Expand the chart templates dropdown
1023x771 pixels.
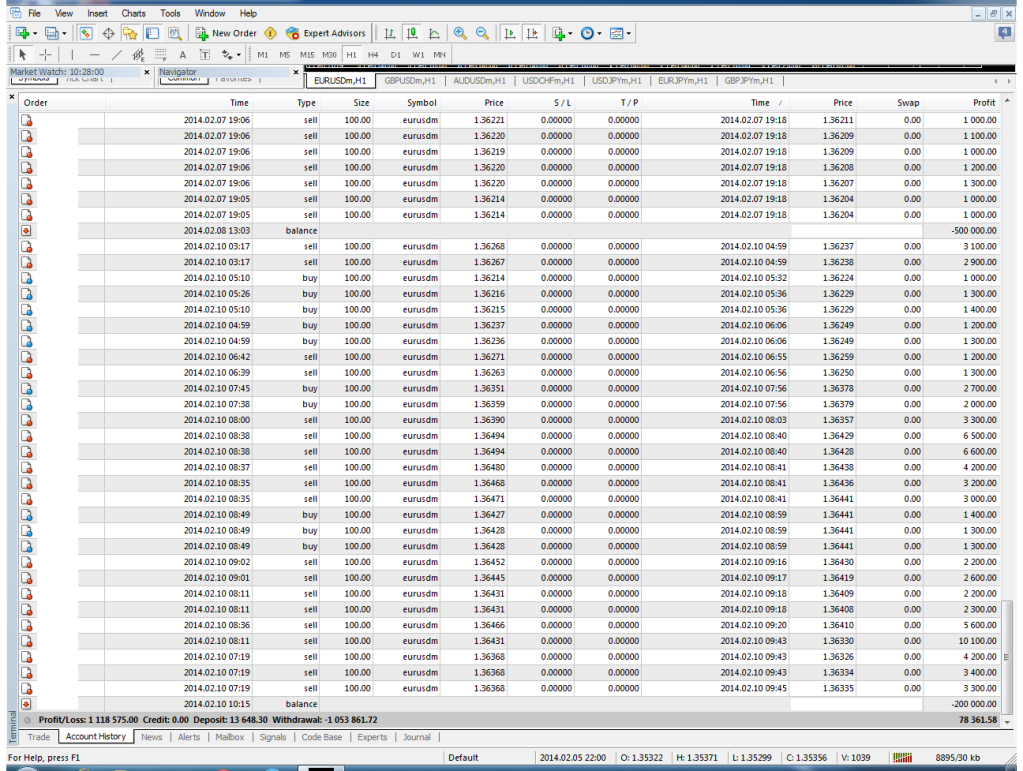click(x=630, y=33)
